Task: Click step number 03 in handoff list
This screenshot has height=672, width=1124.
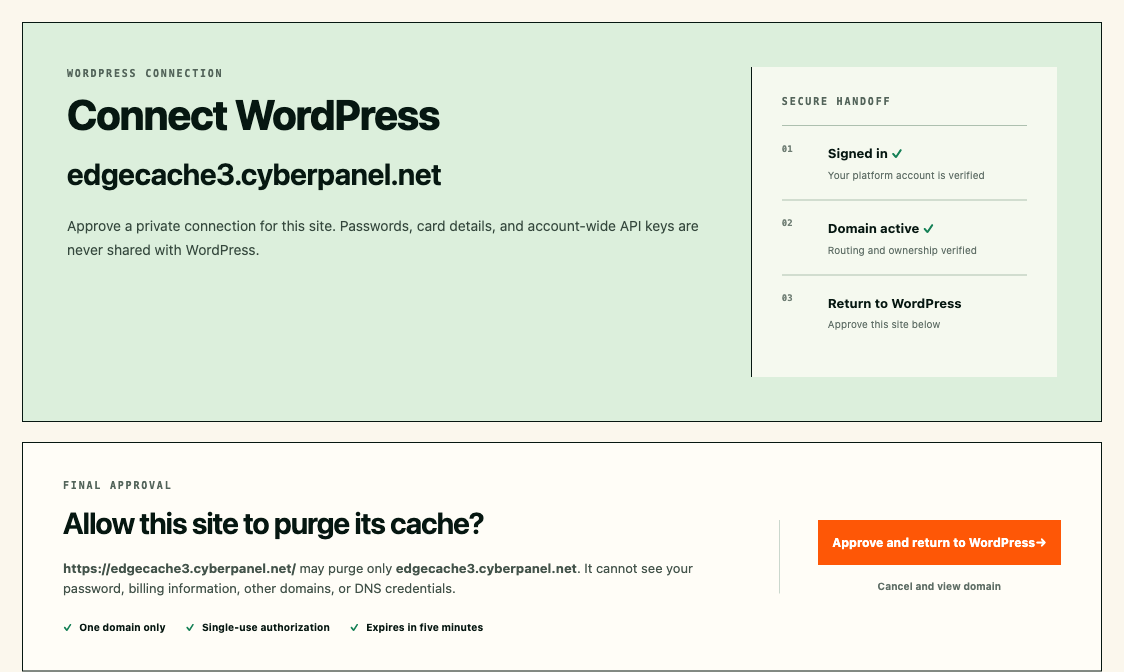Action: [x=787, y=298]
